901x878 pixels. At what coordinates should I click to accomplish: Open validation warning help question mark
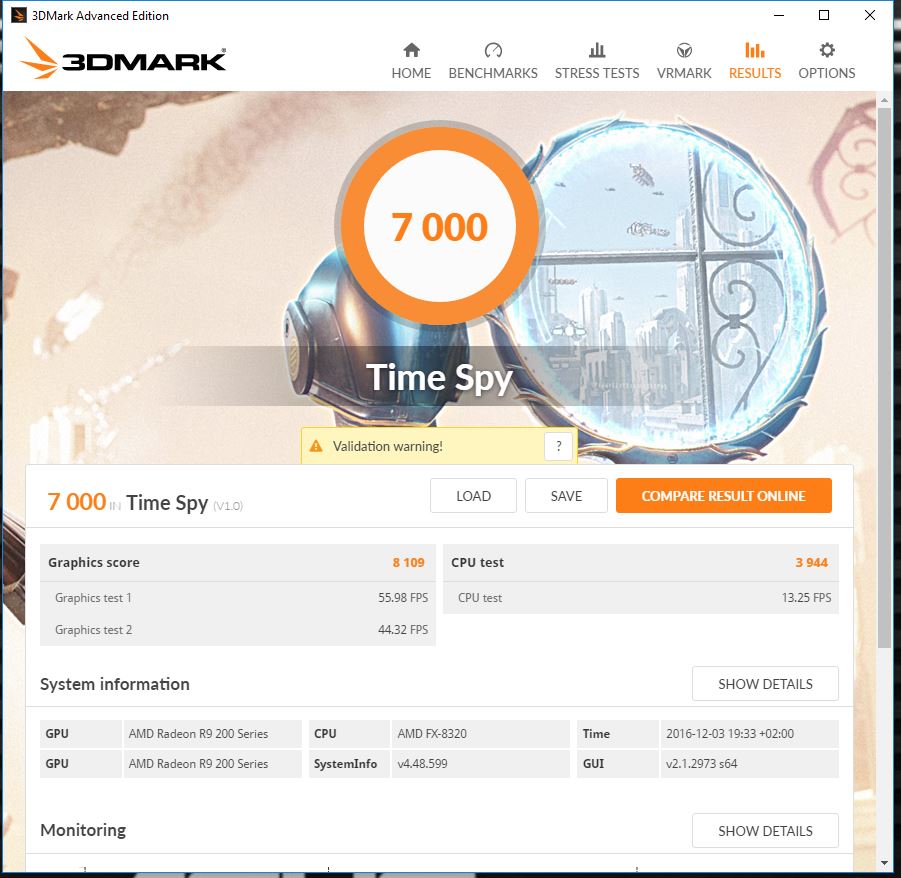point(559,446)
